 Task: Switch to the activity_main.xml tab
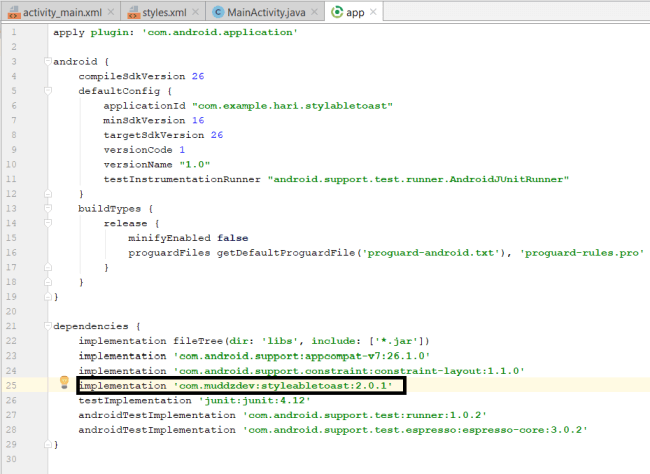[62, 12]
